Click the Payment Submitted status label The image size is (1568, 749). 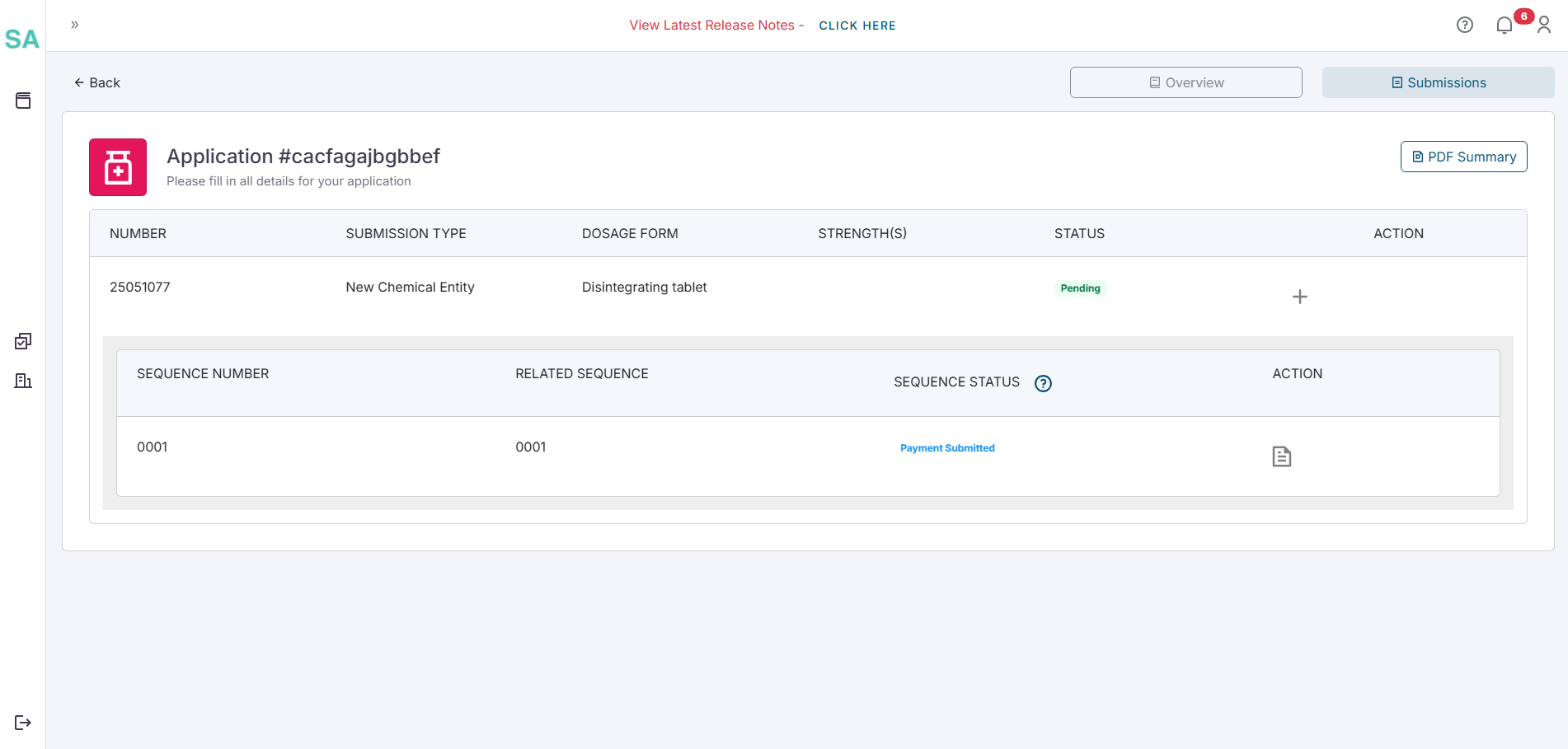947,448
